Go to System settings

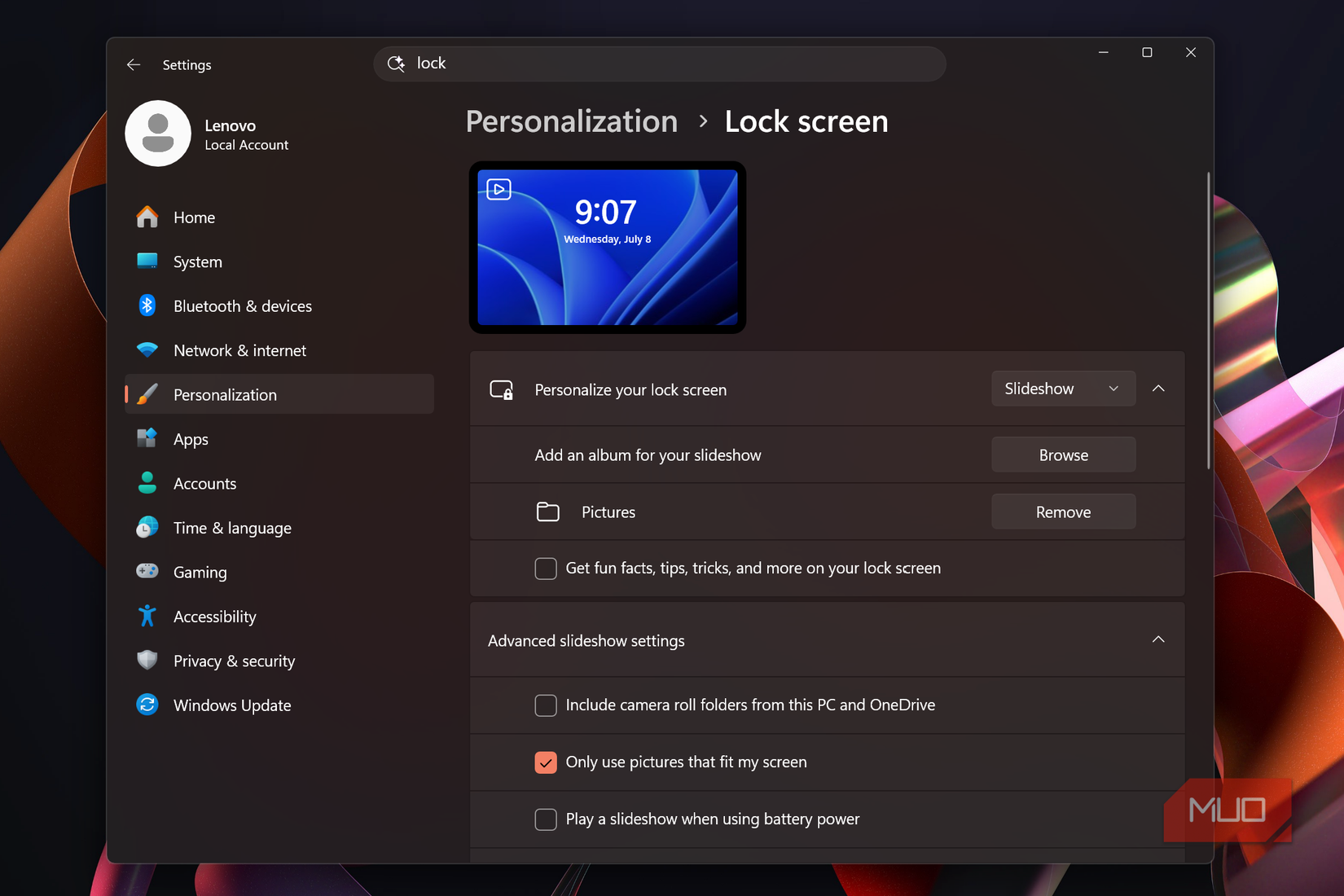279,261
